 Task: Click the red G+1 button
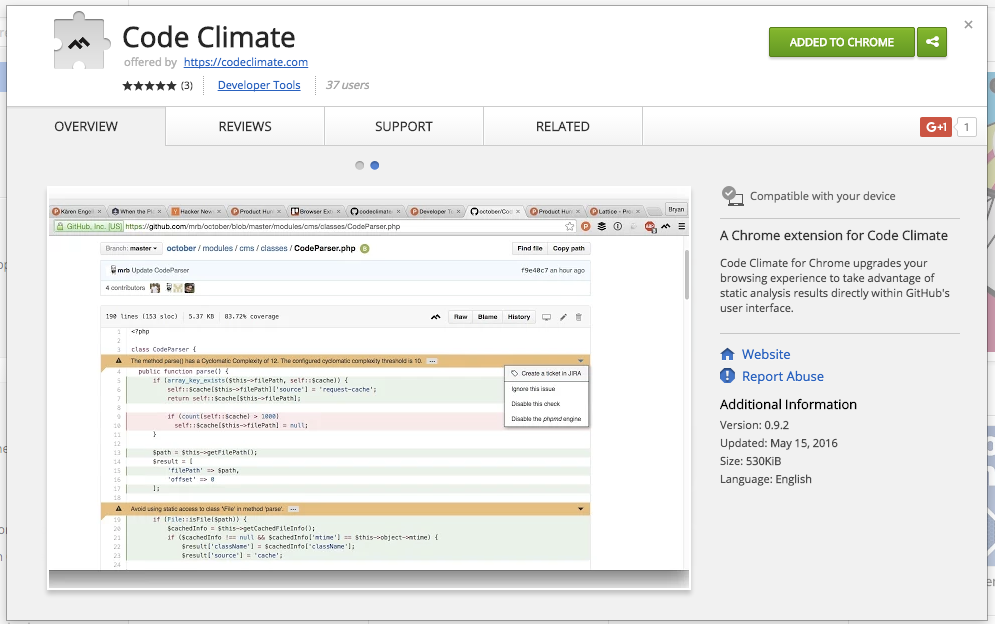click(x=936, y=127)
